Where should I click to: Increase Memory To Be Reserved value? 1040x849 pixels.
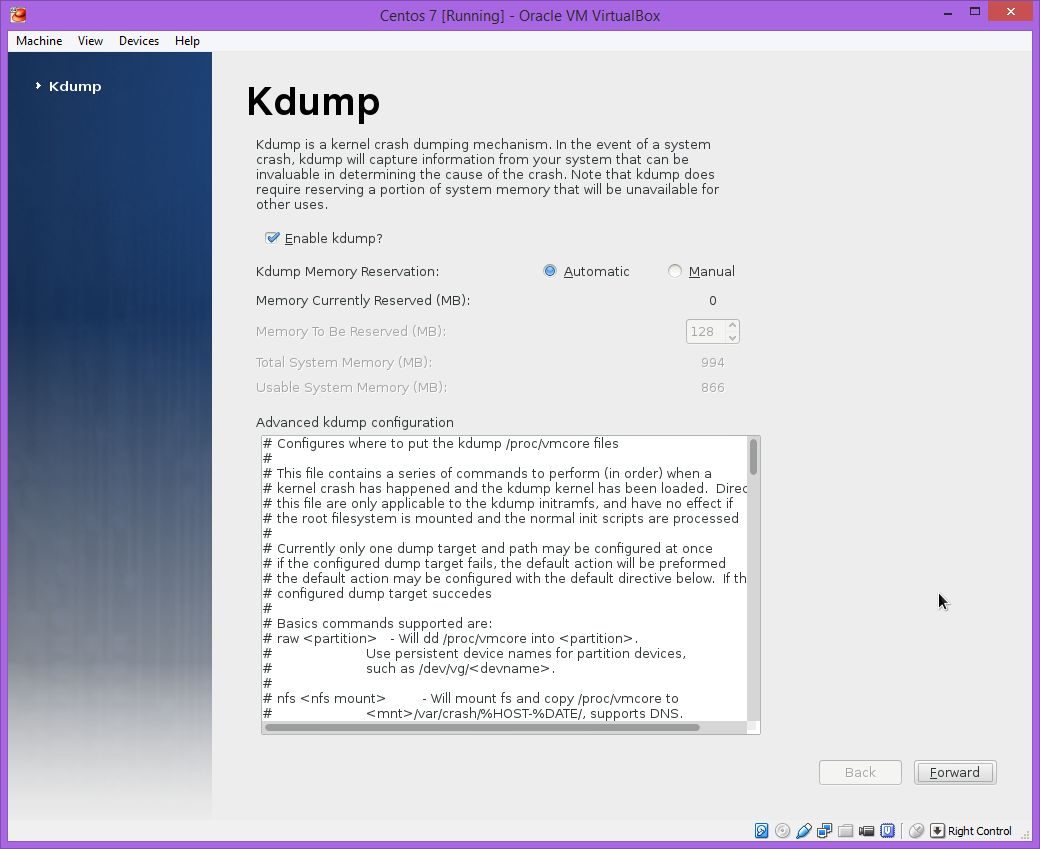point(732,325)
